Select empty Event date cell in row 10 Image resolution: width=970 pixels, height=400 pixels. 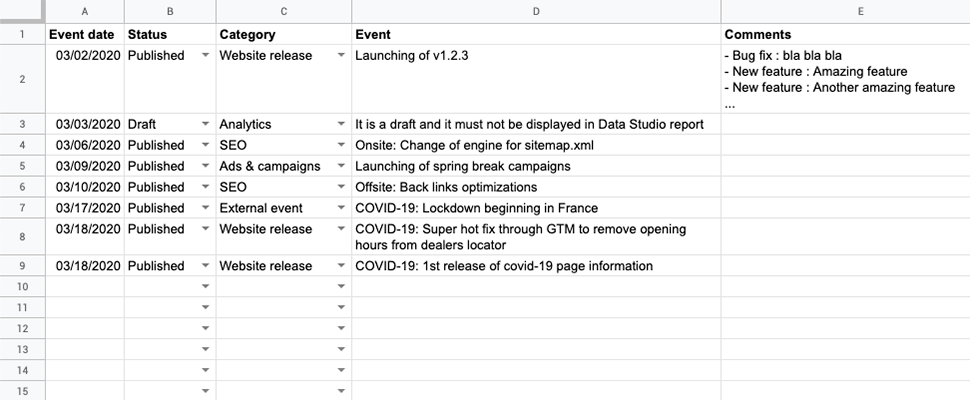tap(85, 287)
